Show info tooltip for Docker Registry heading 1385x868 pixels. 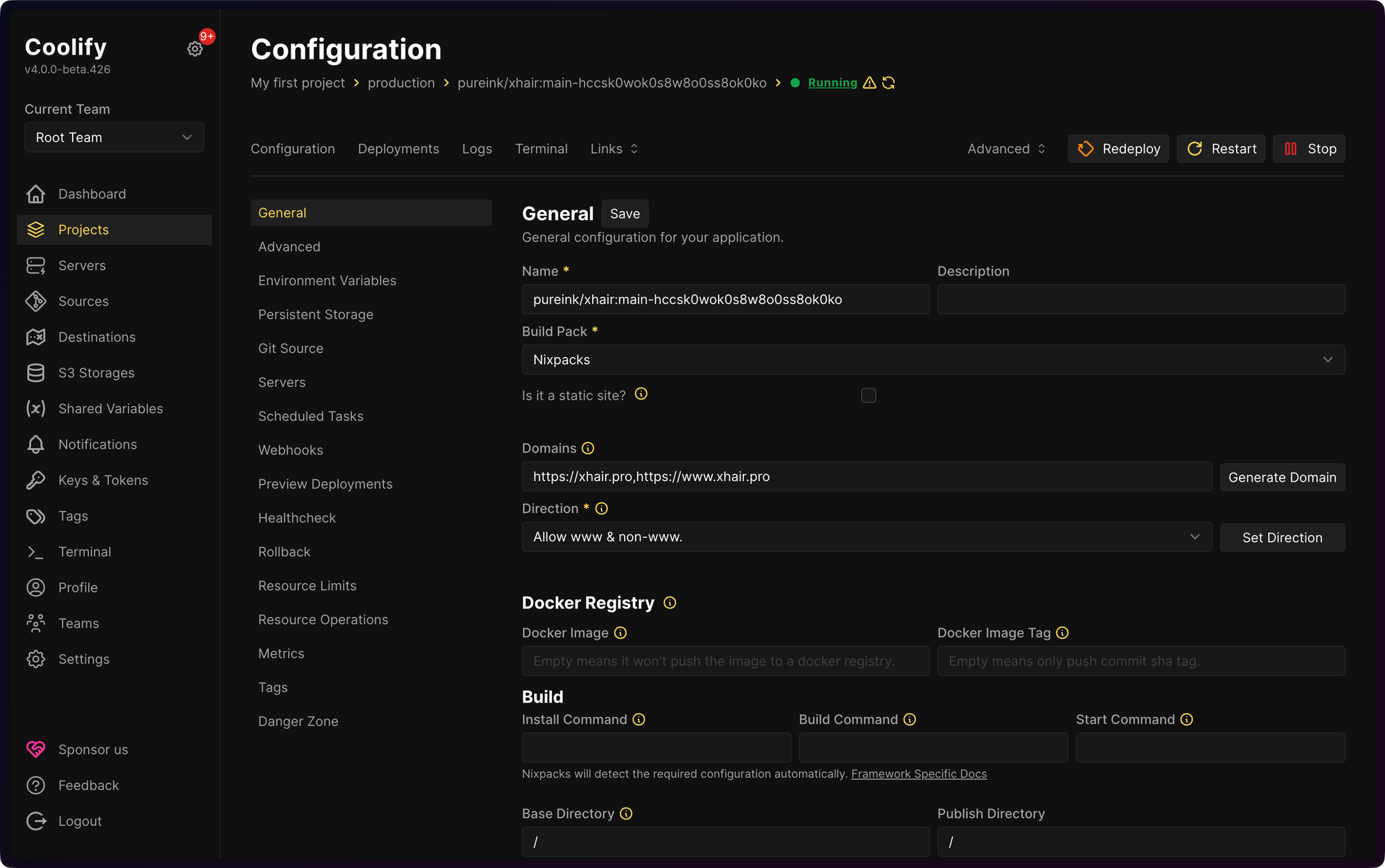tap(670, 603)
